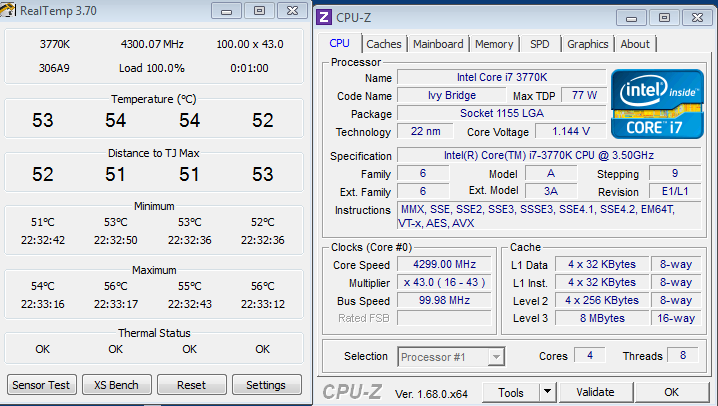The height and width of the screenshot is (406, 718).
Task: Open RealTemp Settings
Action: coord(266,385)
